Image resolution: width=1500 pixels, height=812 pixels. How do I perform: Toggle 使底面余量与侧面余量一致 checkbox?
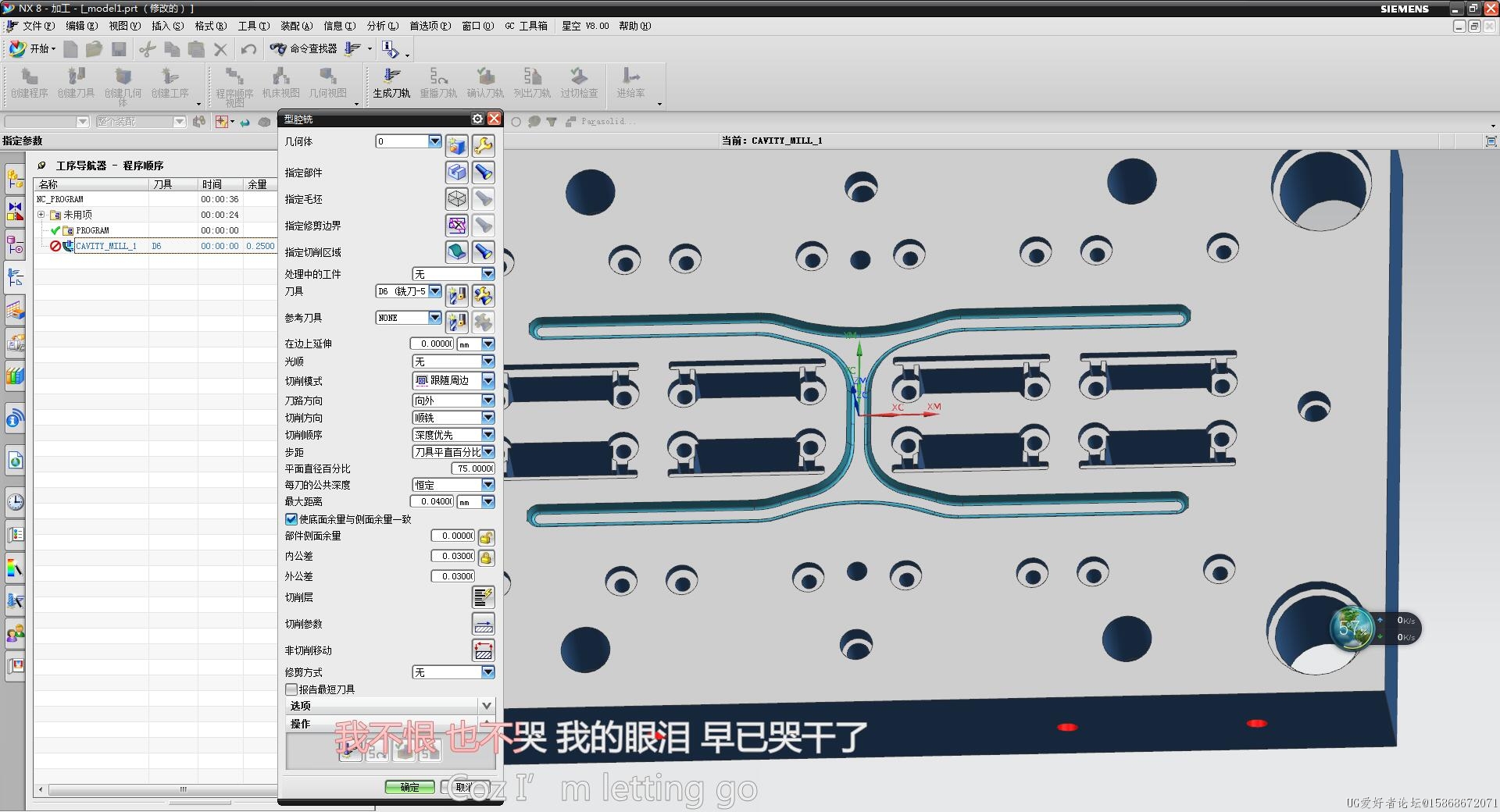[291, 519]
